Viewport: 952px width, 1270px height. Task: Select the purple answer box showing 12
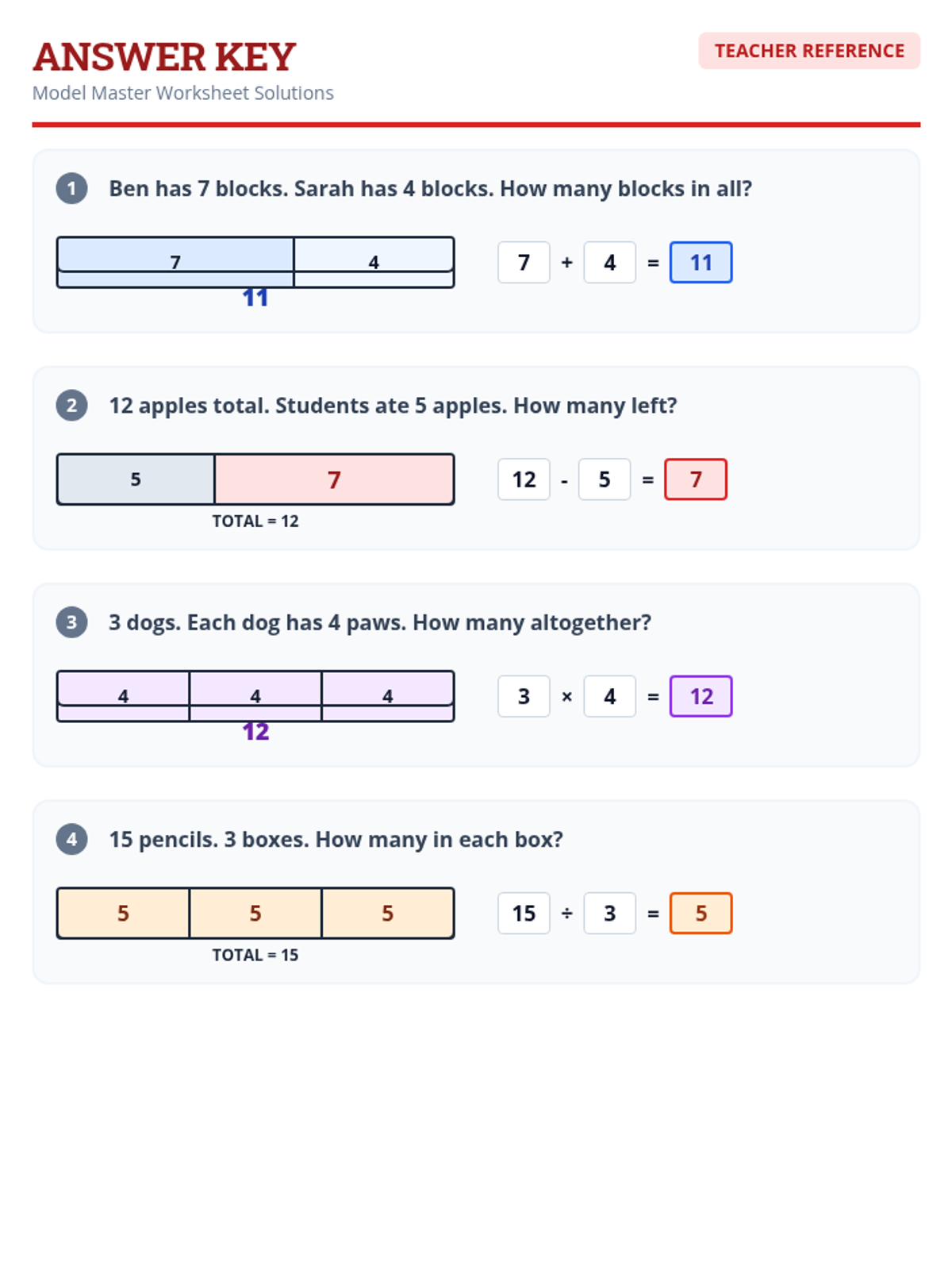(701, 696)
